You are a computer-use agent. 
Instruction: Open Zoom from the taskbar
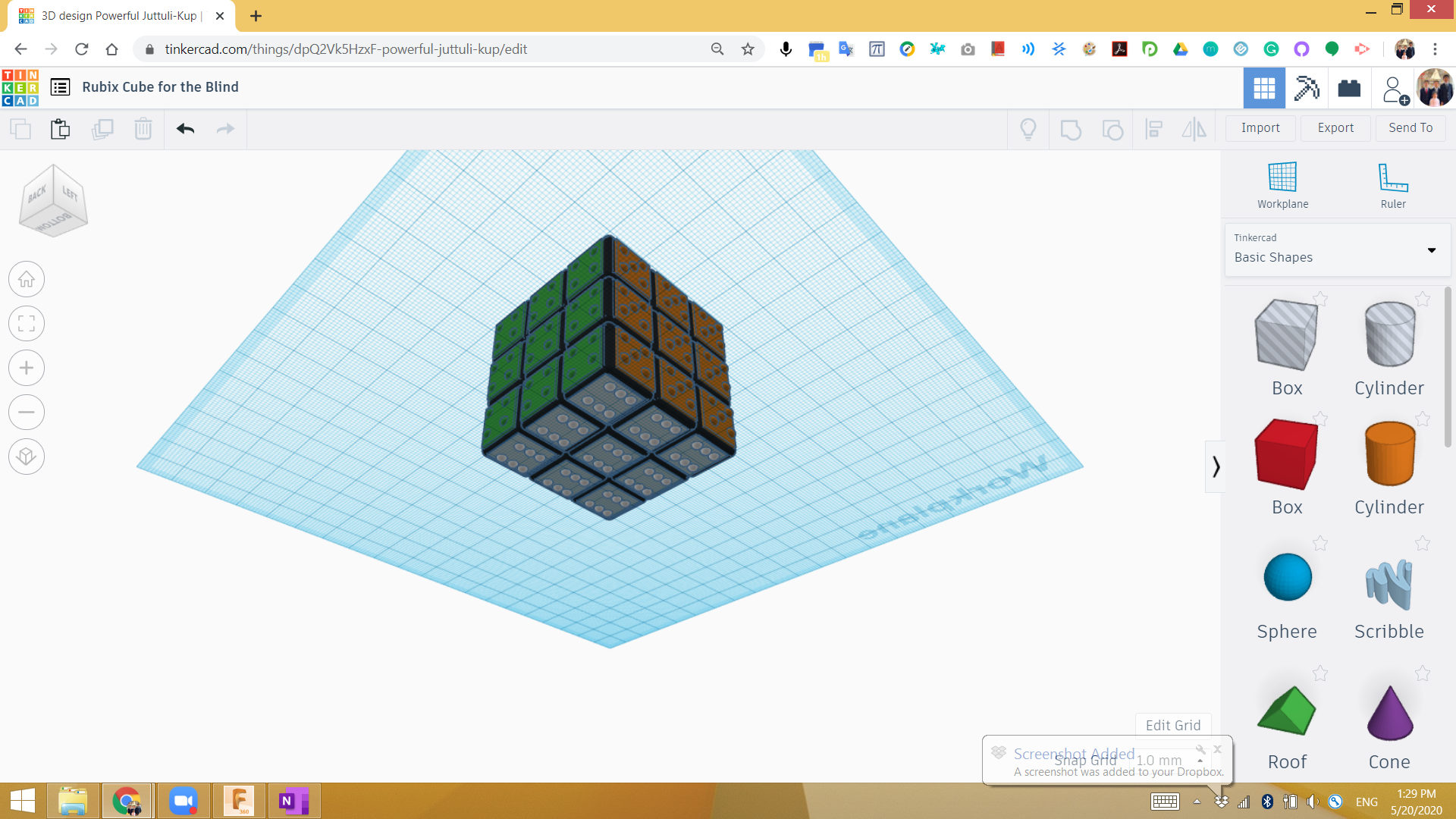(183, 801)
